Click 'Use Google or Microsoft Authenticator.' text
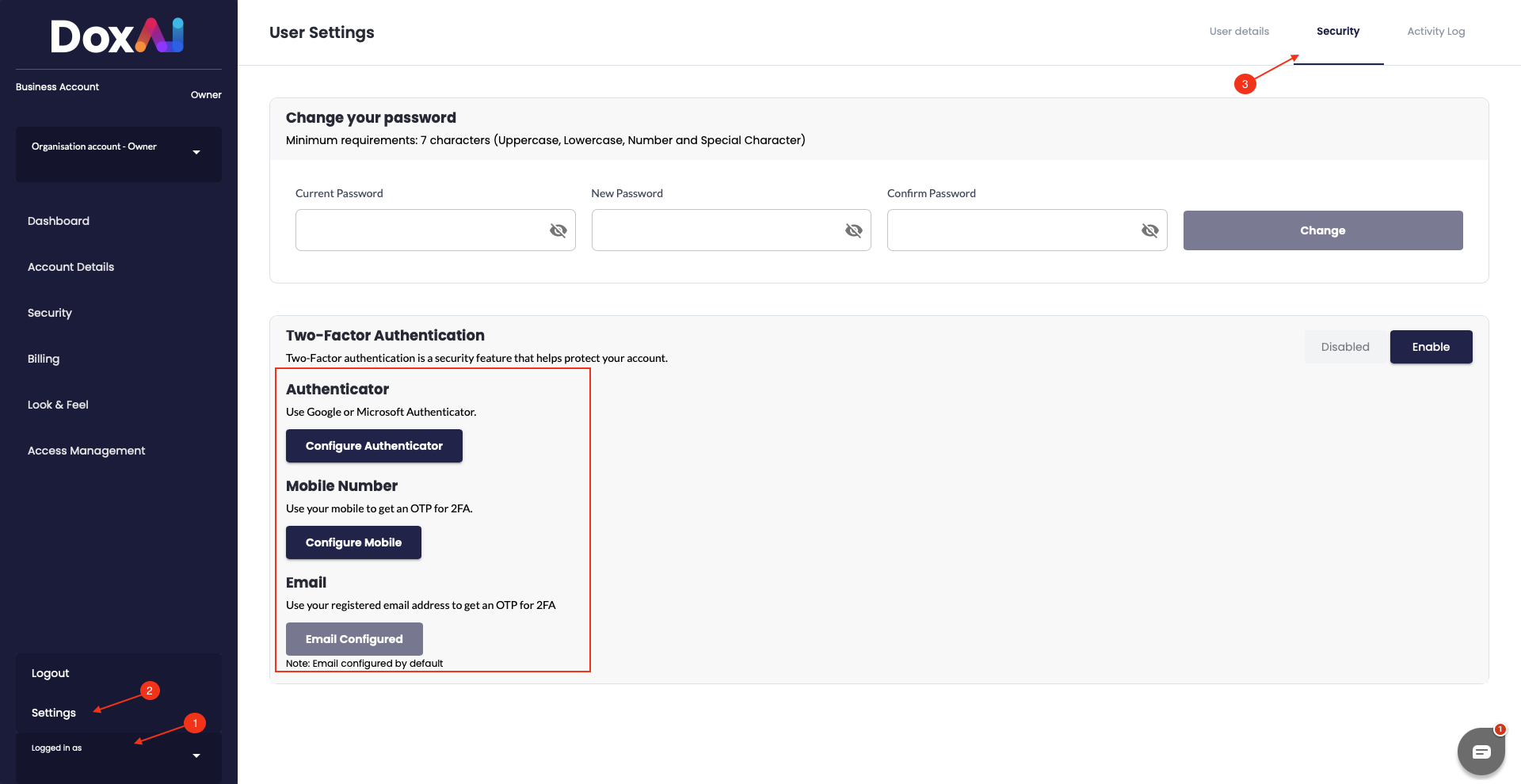The width and height of the screenshot is (1521, 784). point(381,412)
